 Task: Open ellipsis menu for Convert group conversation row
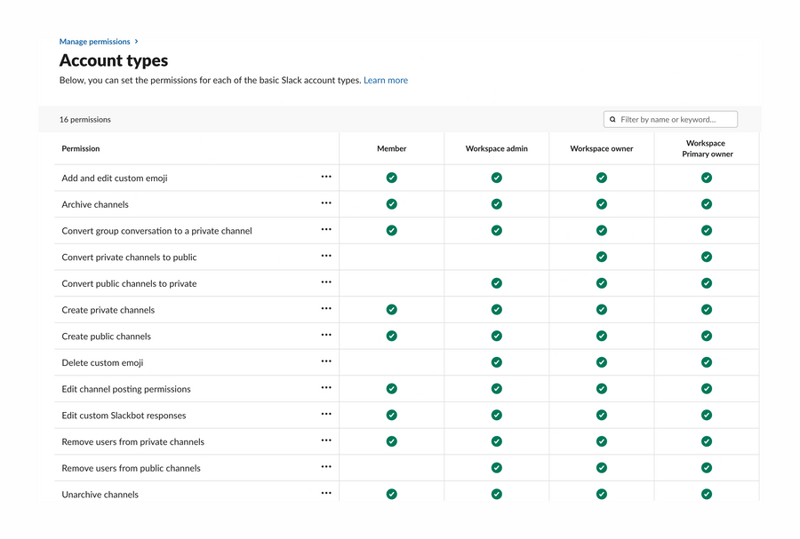pos(326,229)
